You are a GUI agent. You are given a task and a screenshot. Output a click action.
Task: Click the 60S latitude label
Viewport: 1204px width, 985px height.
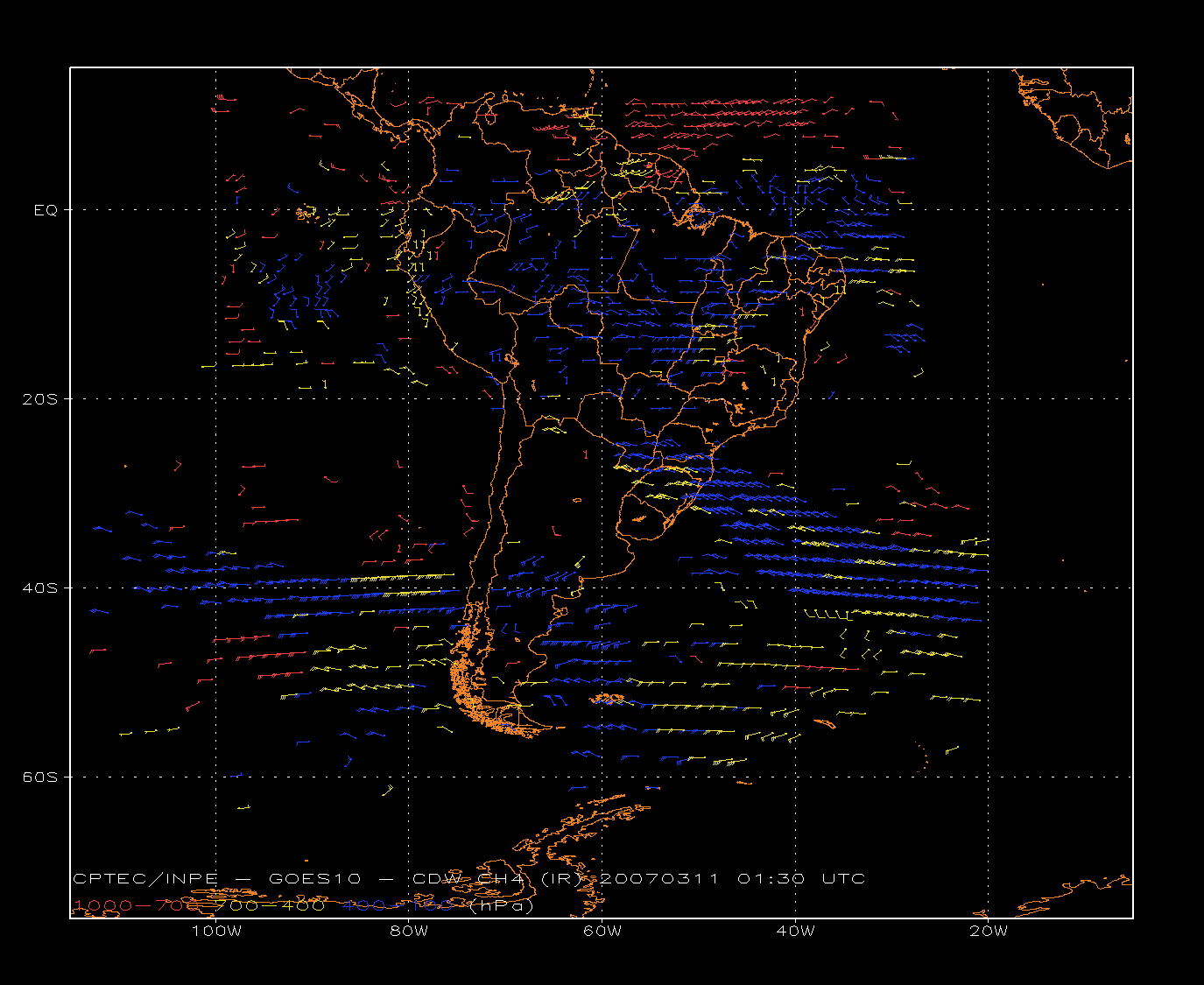coord(39,777)
